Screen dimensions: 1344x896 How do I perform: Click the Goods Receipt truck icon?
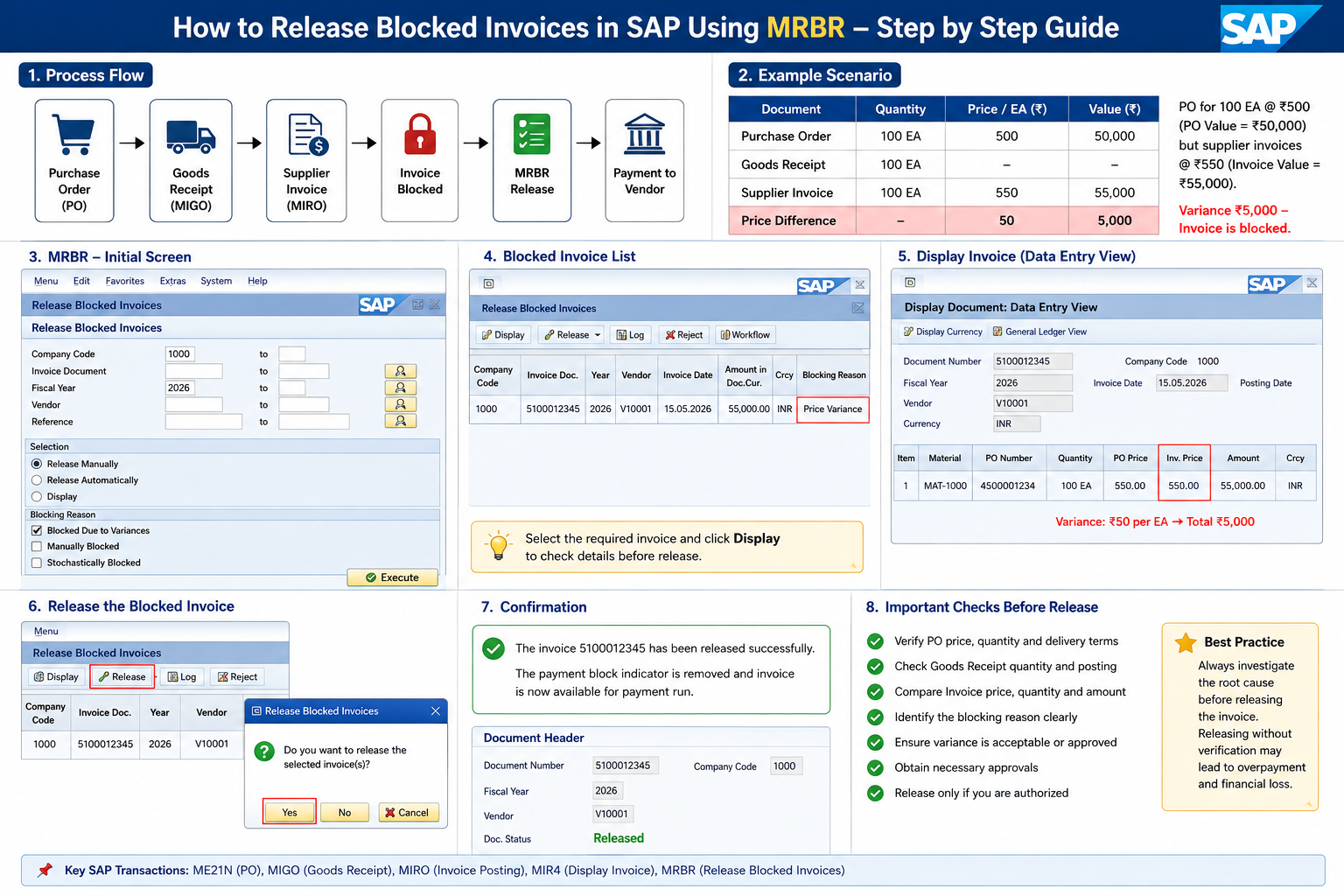click(x=191, y=136)
